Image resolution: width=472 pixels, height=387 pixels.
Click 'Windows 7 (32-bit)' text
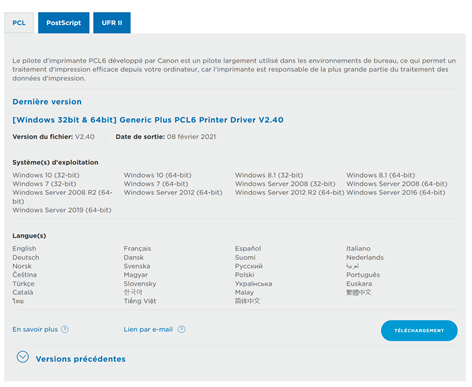point(44,184)
